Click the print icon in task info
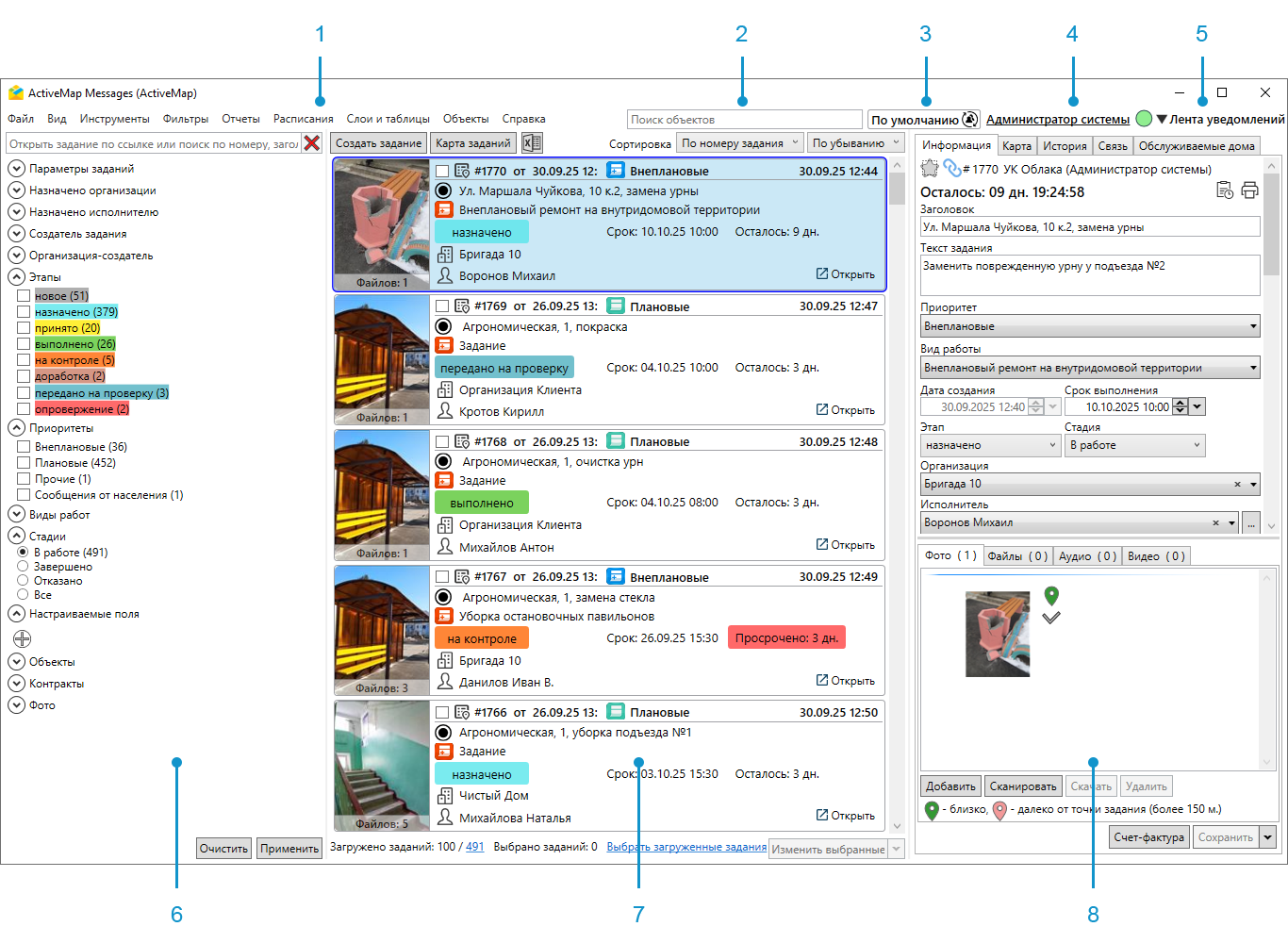This screenshot has height=943, width=1288. pos(1249,190)
